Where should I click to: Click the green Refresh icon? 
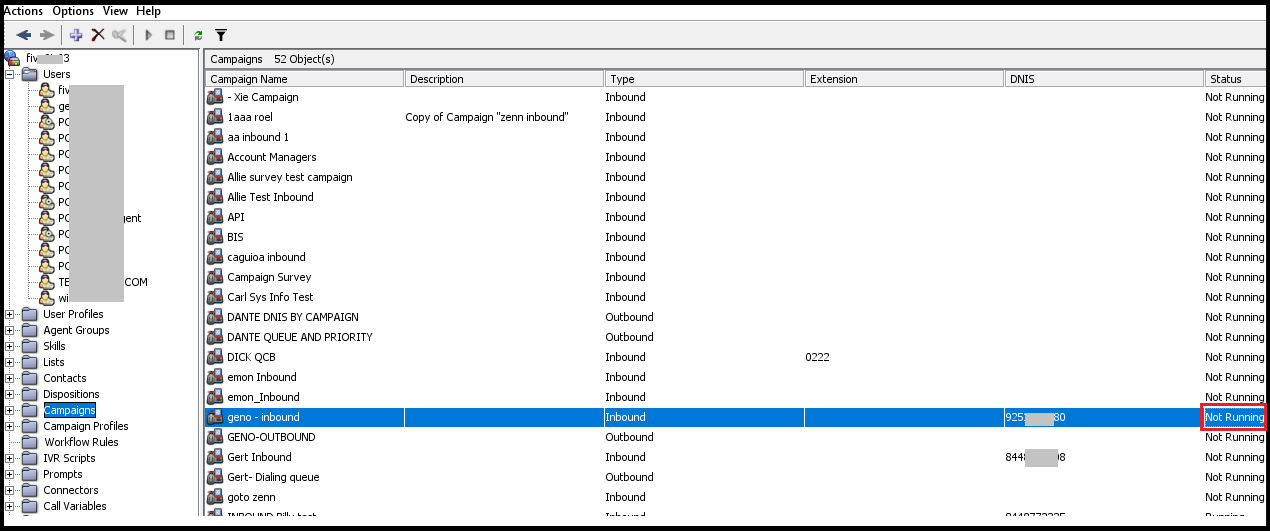[x=198, y=35]
